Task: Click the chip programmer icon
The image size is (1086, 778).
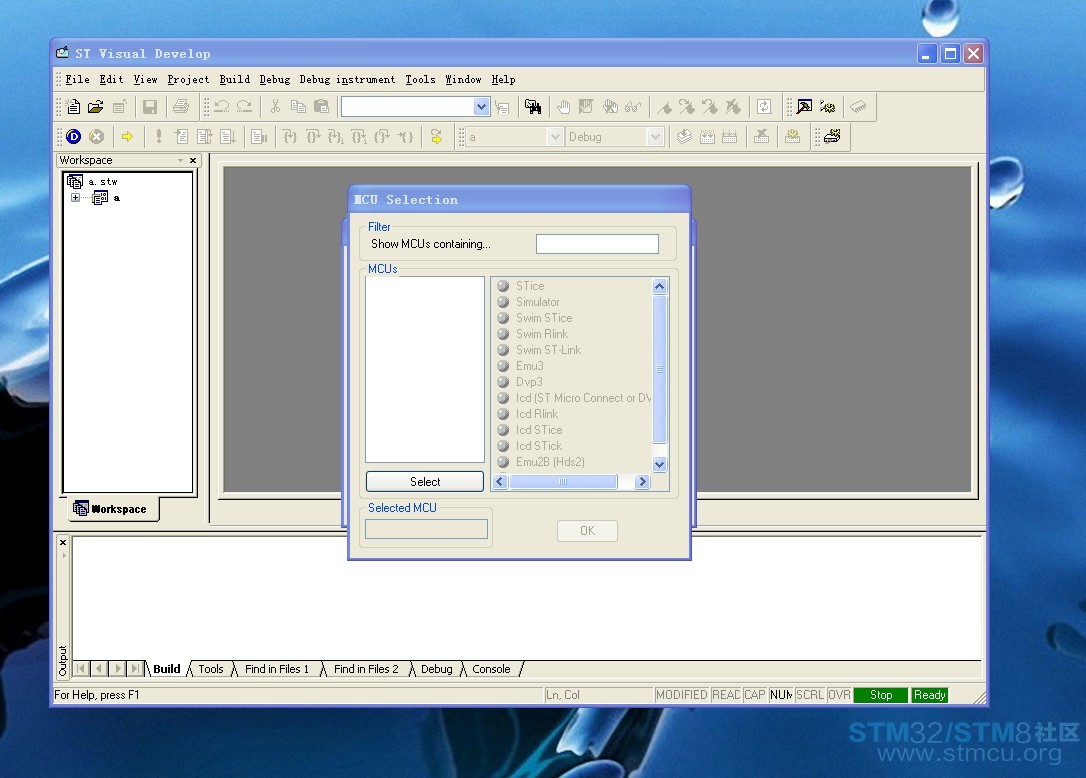Action: tap(859, 107)
